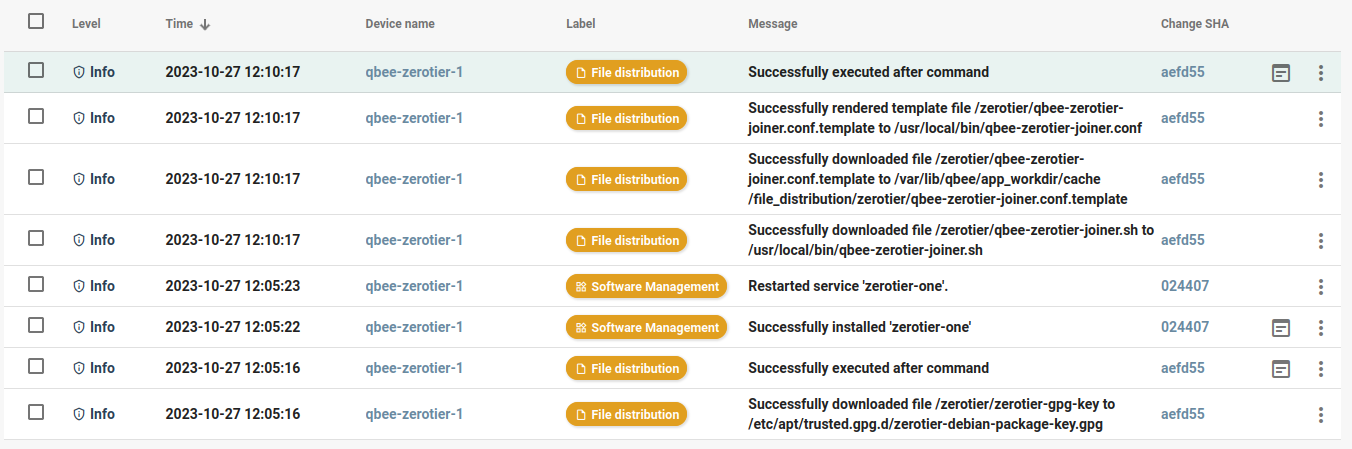Click the Message column header
1352x449 pixels.
pos(772,24)
